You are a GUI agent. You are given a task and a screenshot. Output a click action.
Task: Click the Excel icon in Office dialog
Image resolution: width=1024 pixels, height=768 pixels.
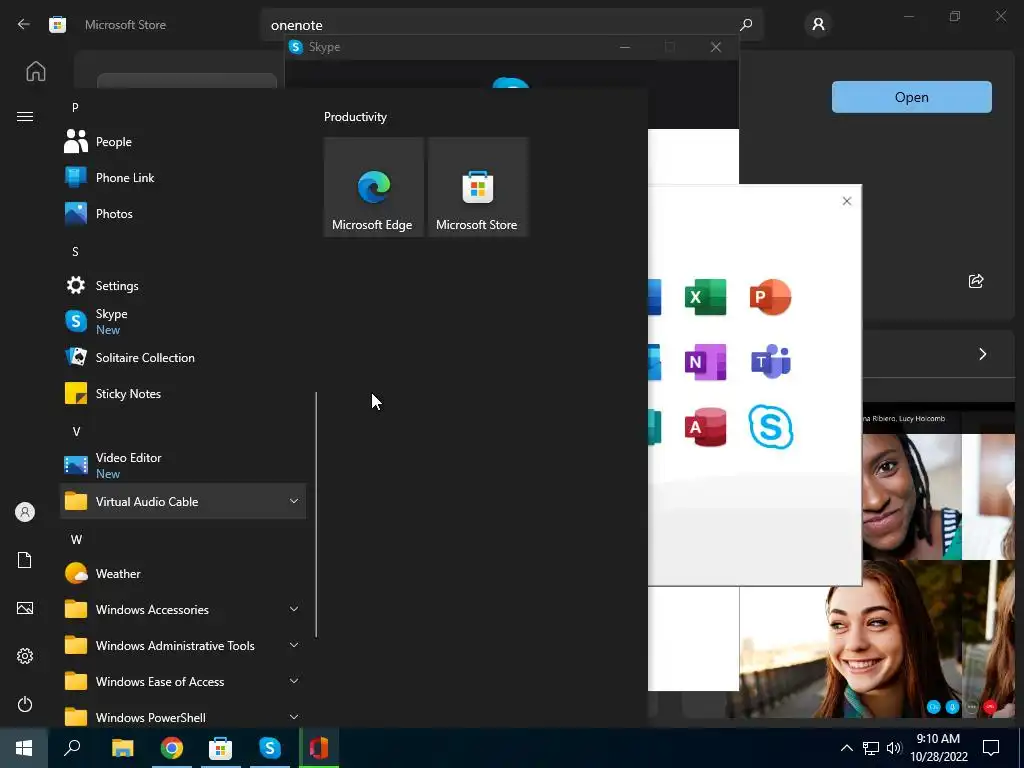pyautogui.click(x=705, y=297)
